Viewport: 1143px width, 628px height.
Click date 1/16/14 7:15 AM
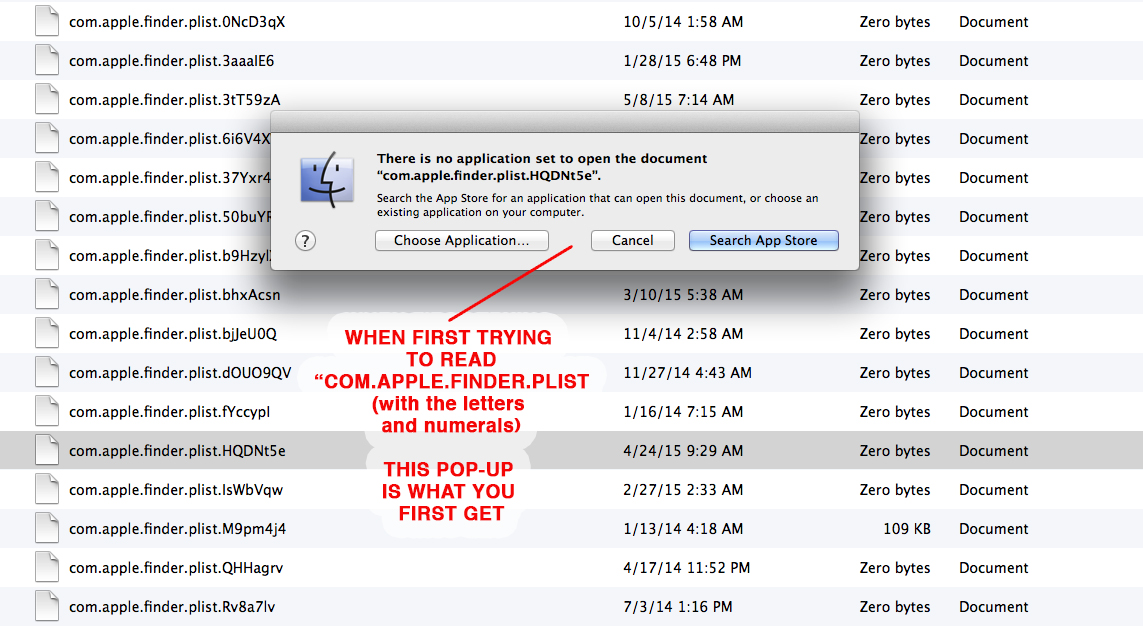click(683, 412)
